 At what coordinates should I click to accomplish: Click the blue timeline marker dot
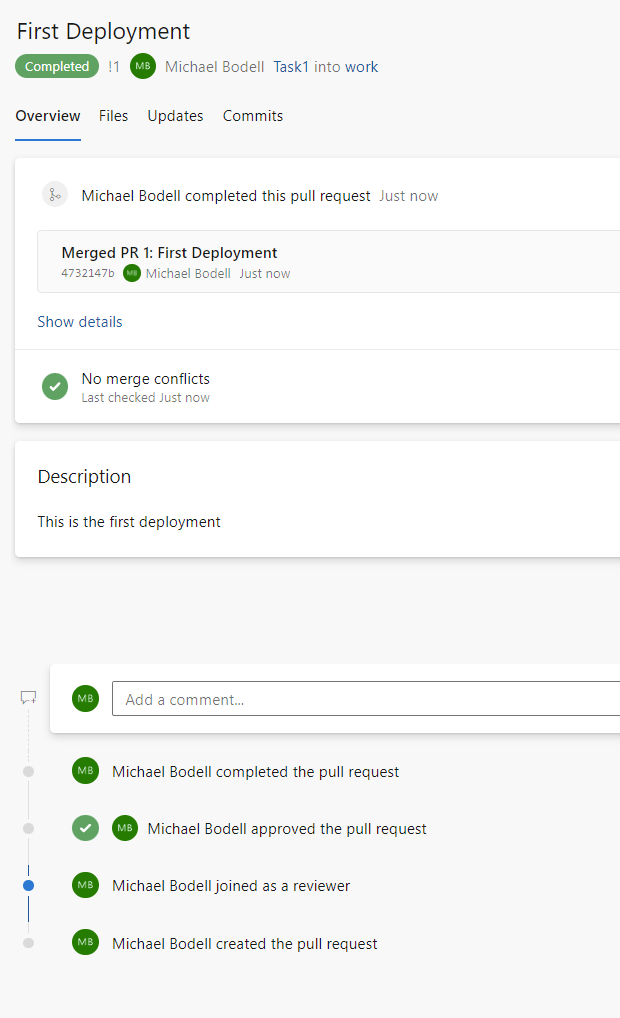(x=29, y=886)
